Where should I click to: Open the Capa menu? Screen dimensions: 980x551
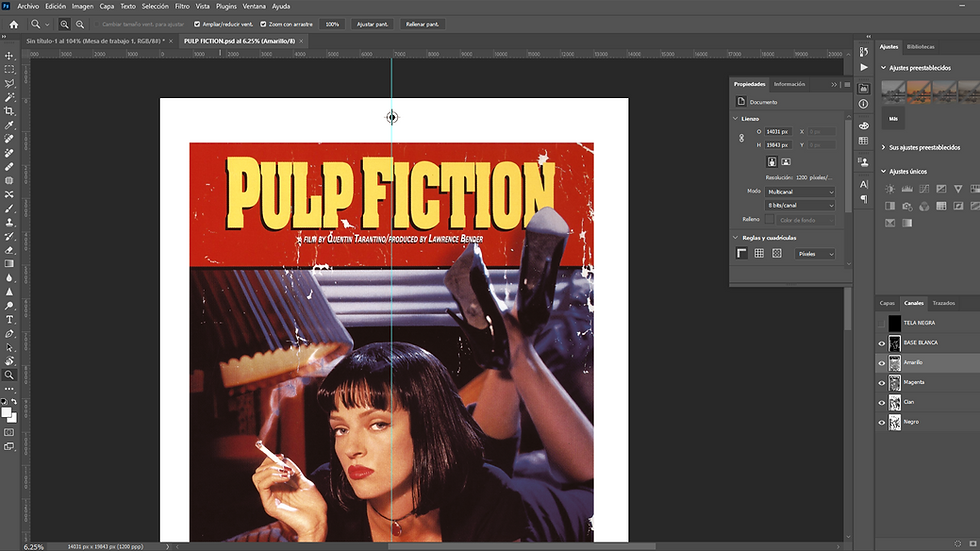[x=107, y=6]
